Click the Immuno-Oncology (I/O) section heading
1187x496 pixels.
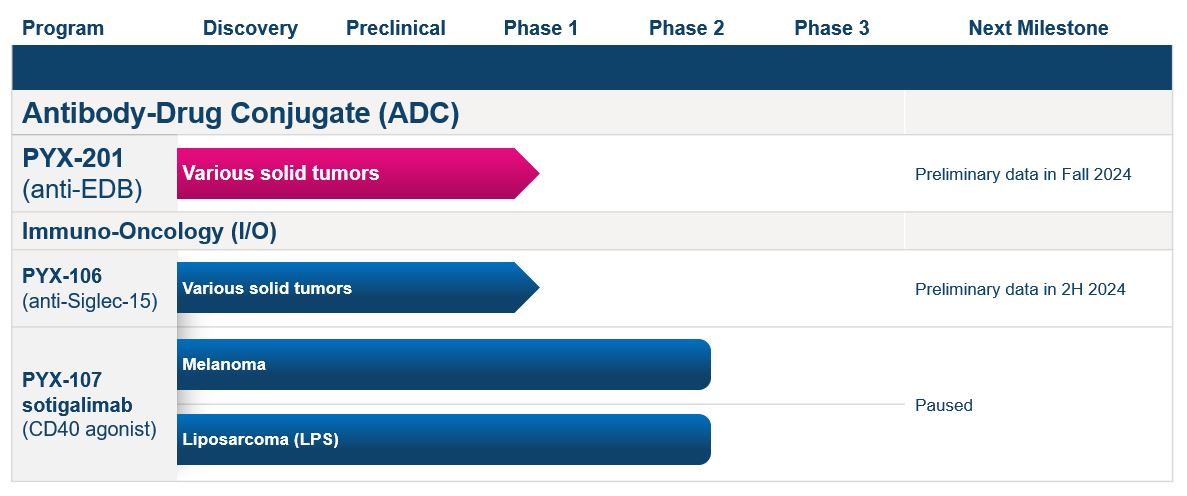pyautogui.click(x=149, y=231)
